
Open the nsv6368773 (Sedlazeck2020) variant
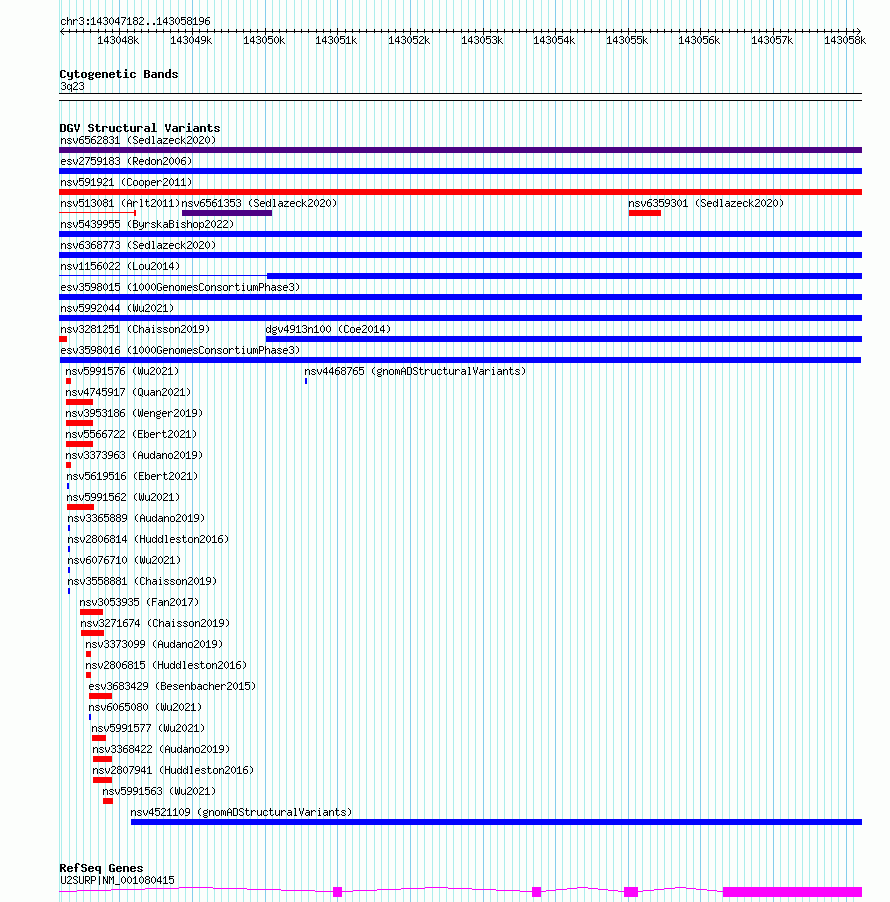pyautogui.click(x=138, y=246)
